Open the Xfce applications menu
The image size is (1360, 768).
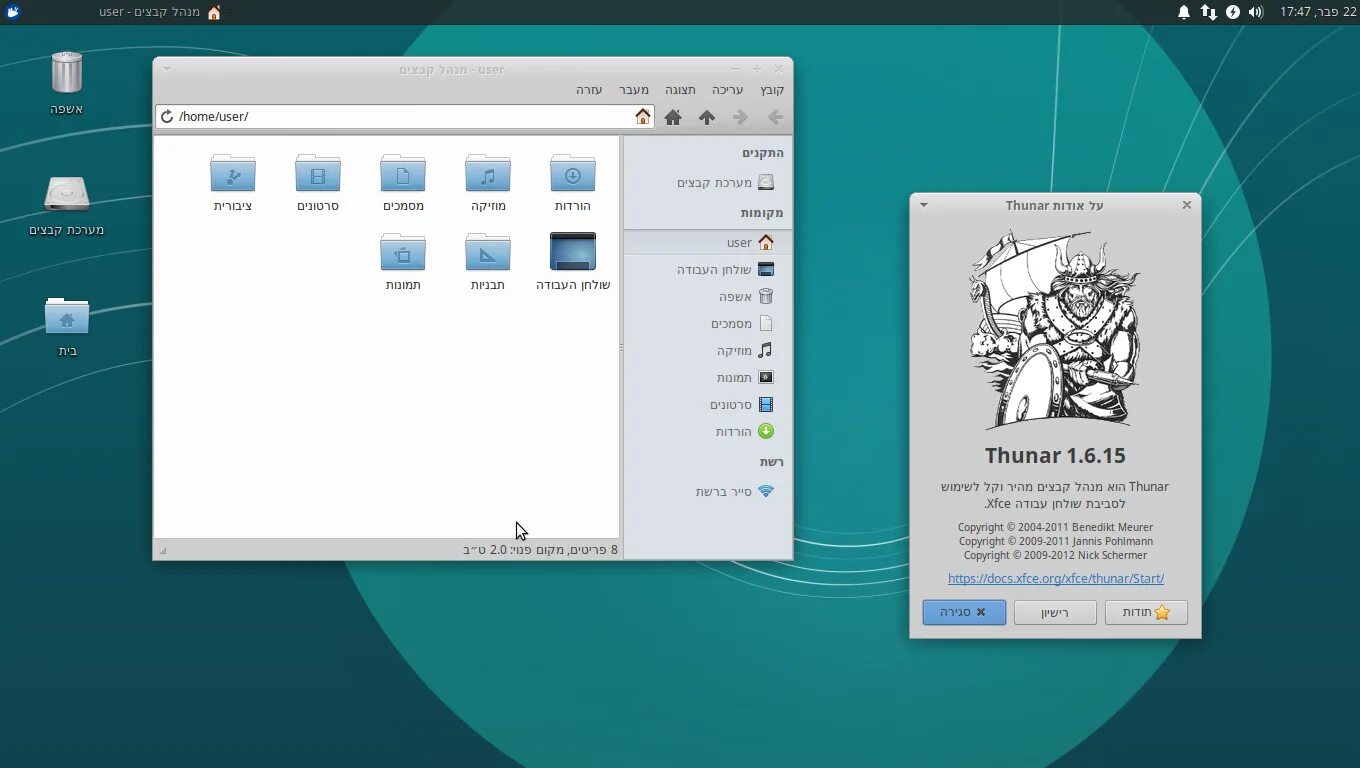coord(13,12)
